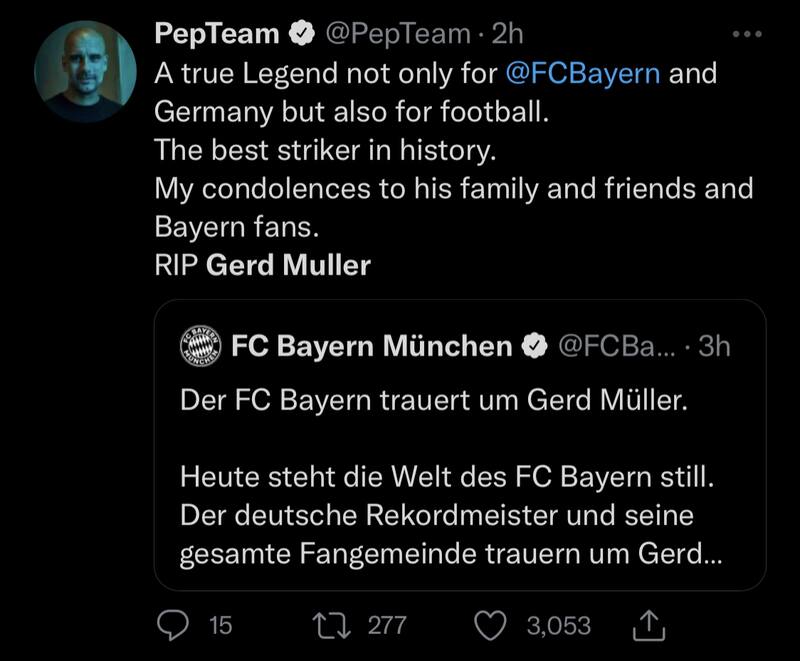The width and height of the screenshot is (800, 661).
Task: Like the tweet with the heart icon
Action: click(x=489, y=626)
